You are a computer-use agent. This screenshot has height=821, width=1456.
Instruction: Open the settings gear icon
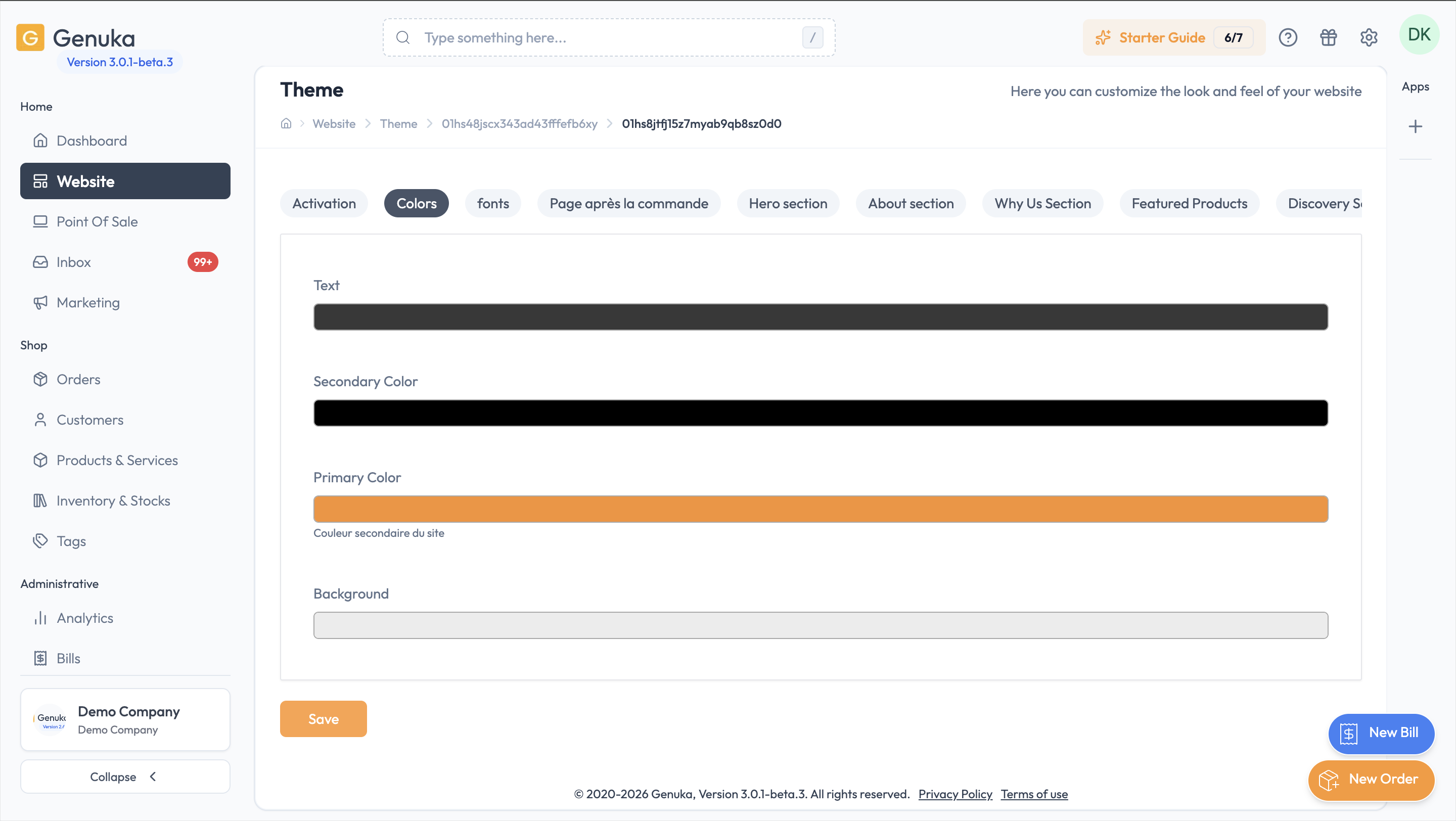pos(1369,38)
